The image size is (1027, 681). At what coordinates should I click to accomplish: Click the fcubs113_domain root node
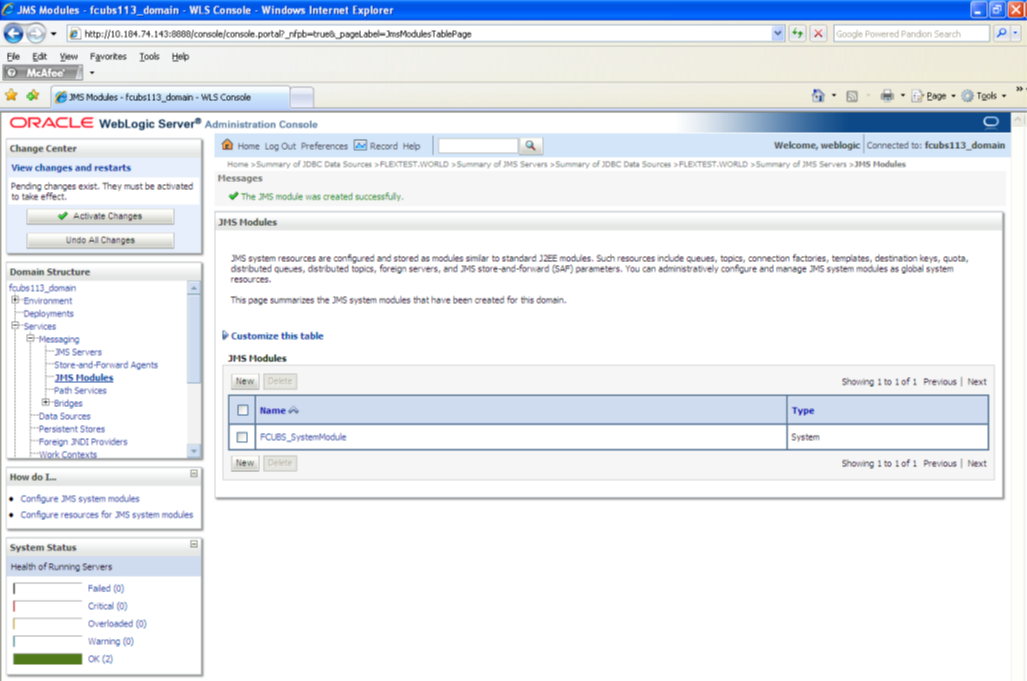pos(43,287)
